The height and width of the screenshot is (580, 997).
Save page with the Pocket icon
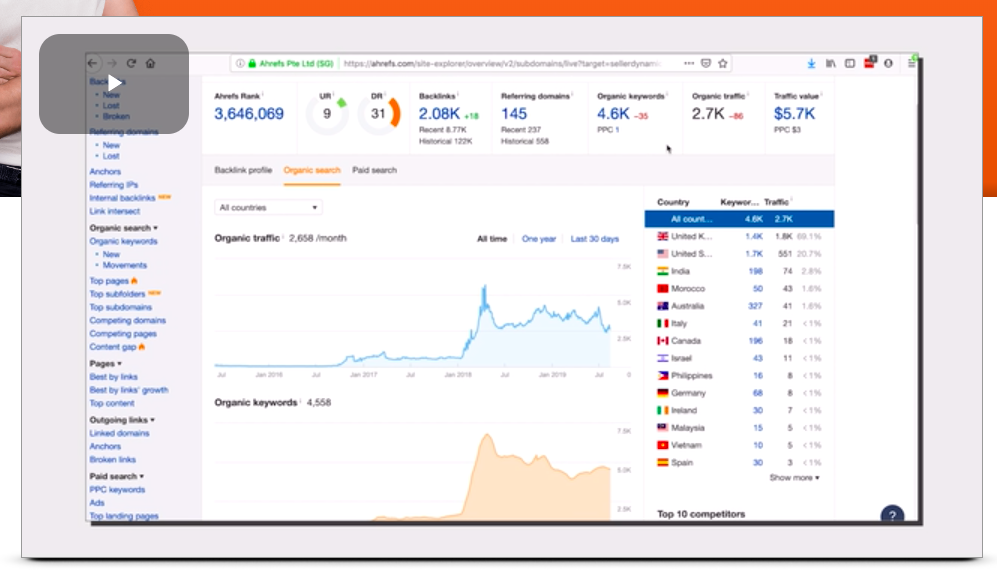[x=706, y=64]
